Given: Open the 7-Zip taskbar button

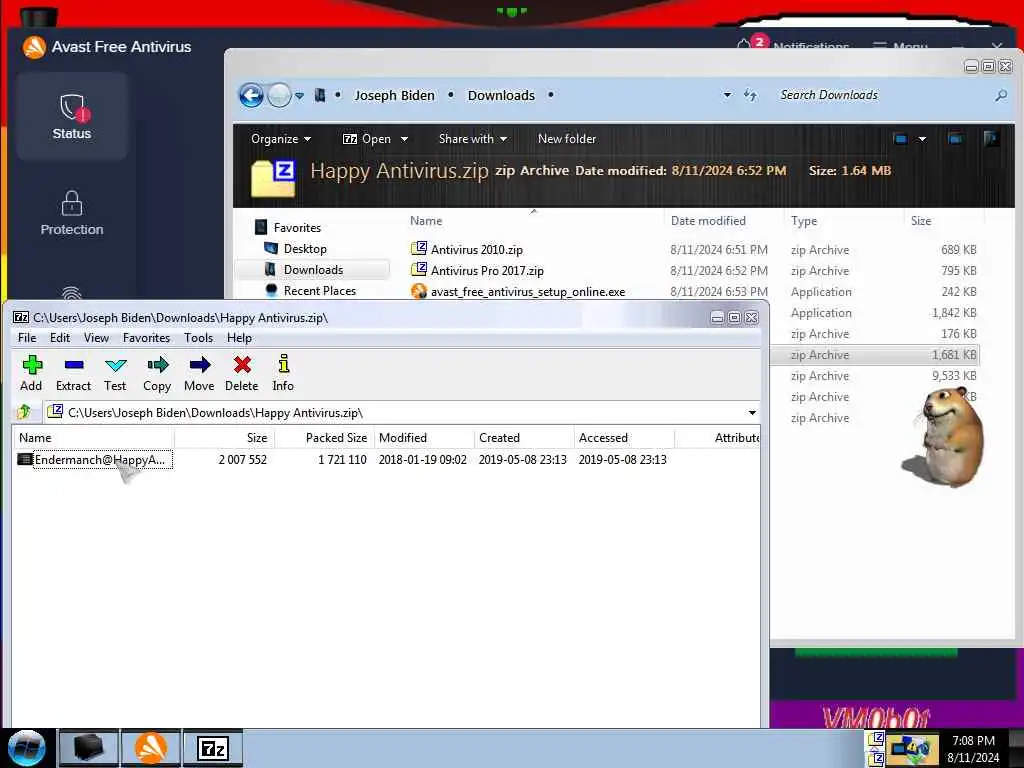Looking at the screenshot, I should click(x=213, y=748).
